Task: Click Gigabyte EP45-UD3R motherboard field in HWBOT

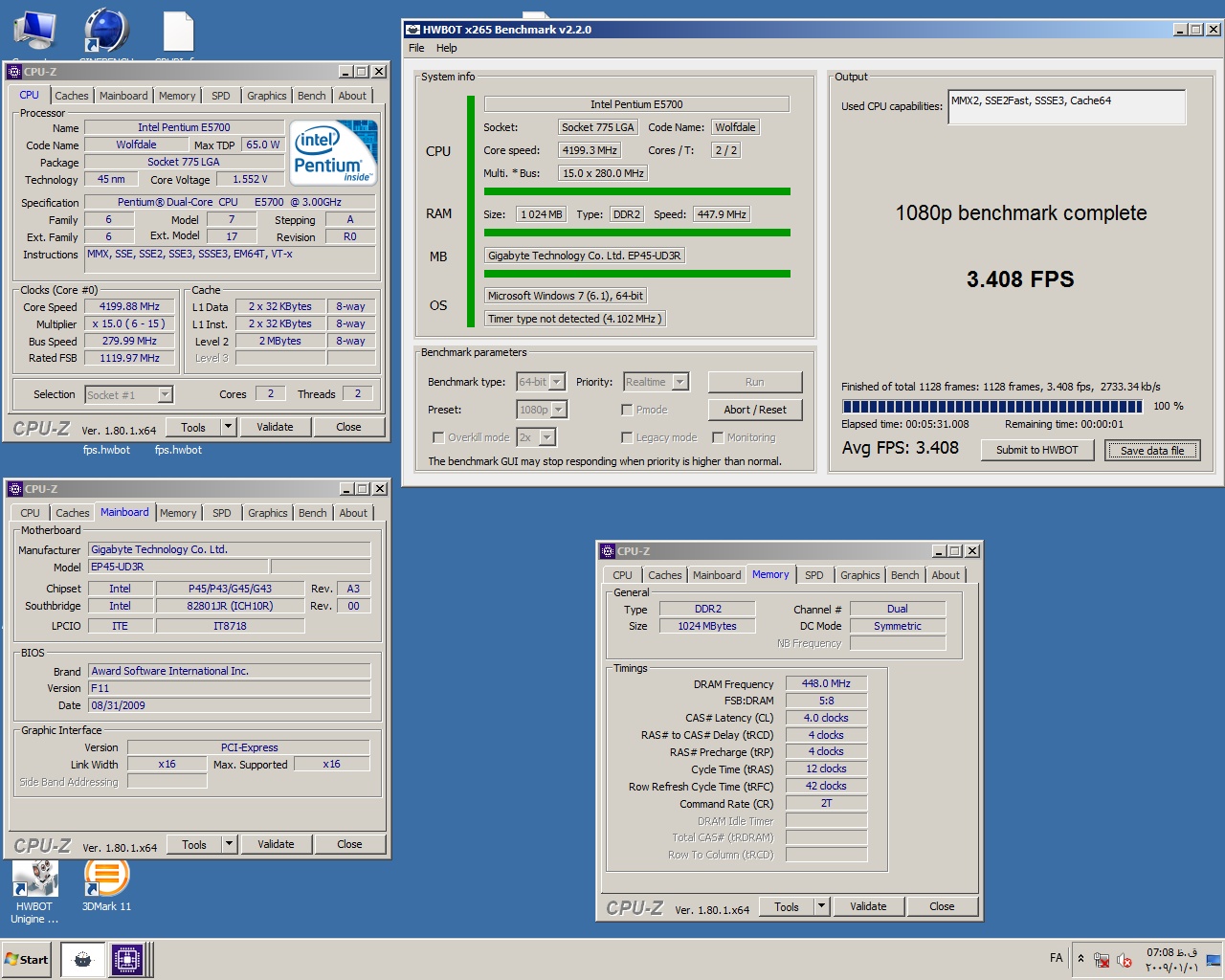Action: click(584, 256)
